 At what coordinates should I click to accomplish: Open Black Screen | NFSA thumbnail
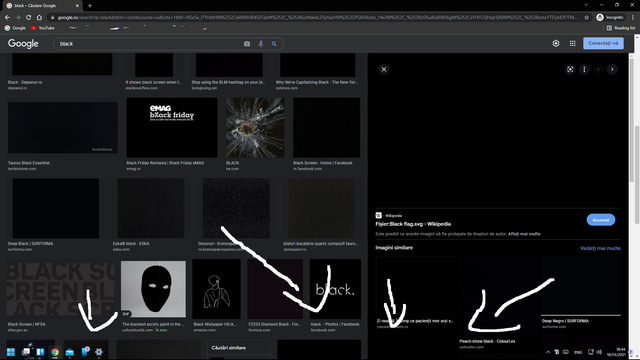(x=61, y=289)
